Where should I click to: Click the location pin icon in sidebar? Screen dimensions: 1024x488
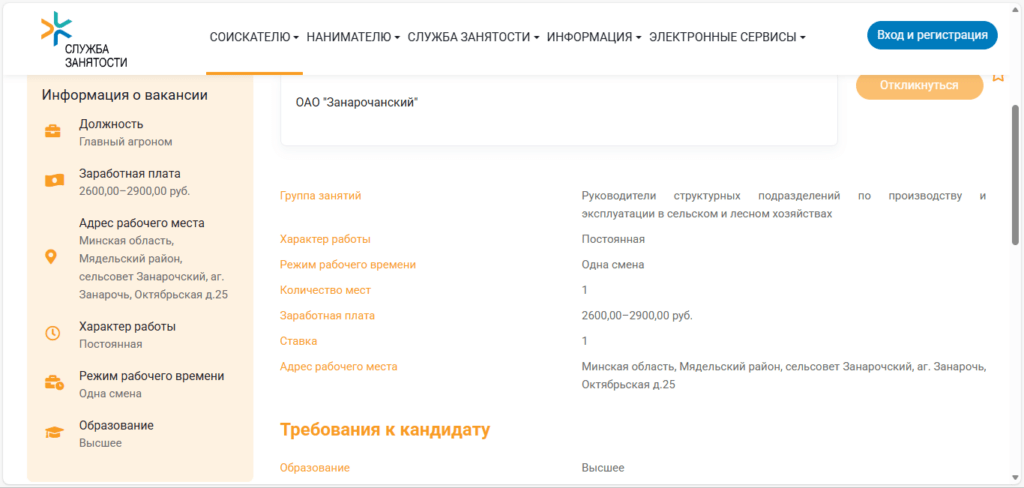[53, 258]
